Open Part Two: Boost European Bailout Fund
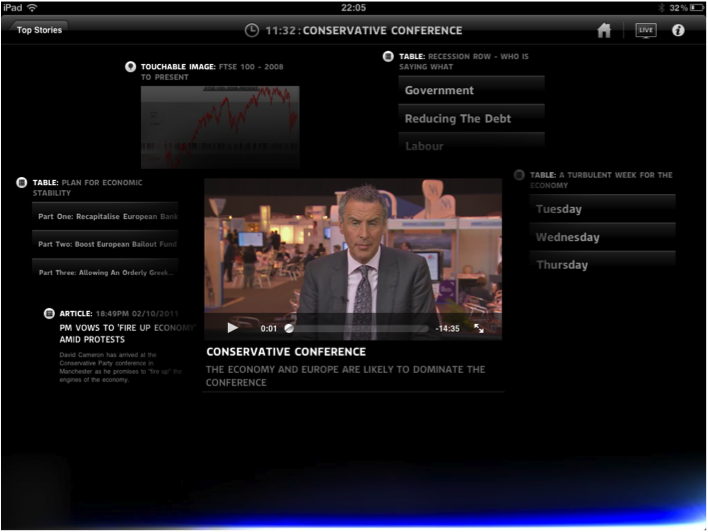 tap(107, 244)
